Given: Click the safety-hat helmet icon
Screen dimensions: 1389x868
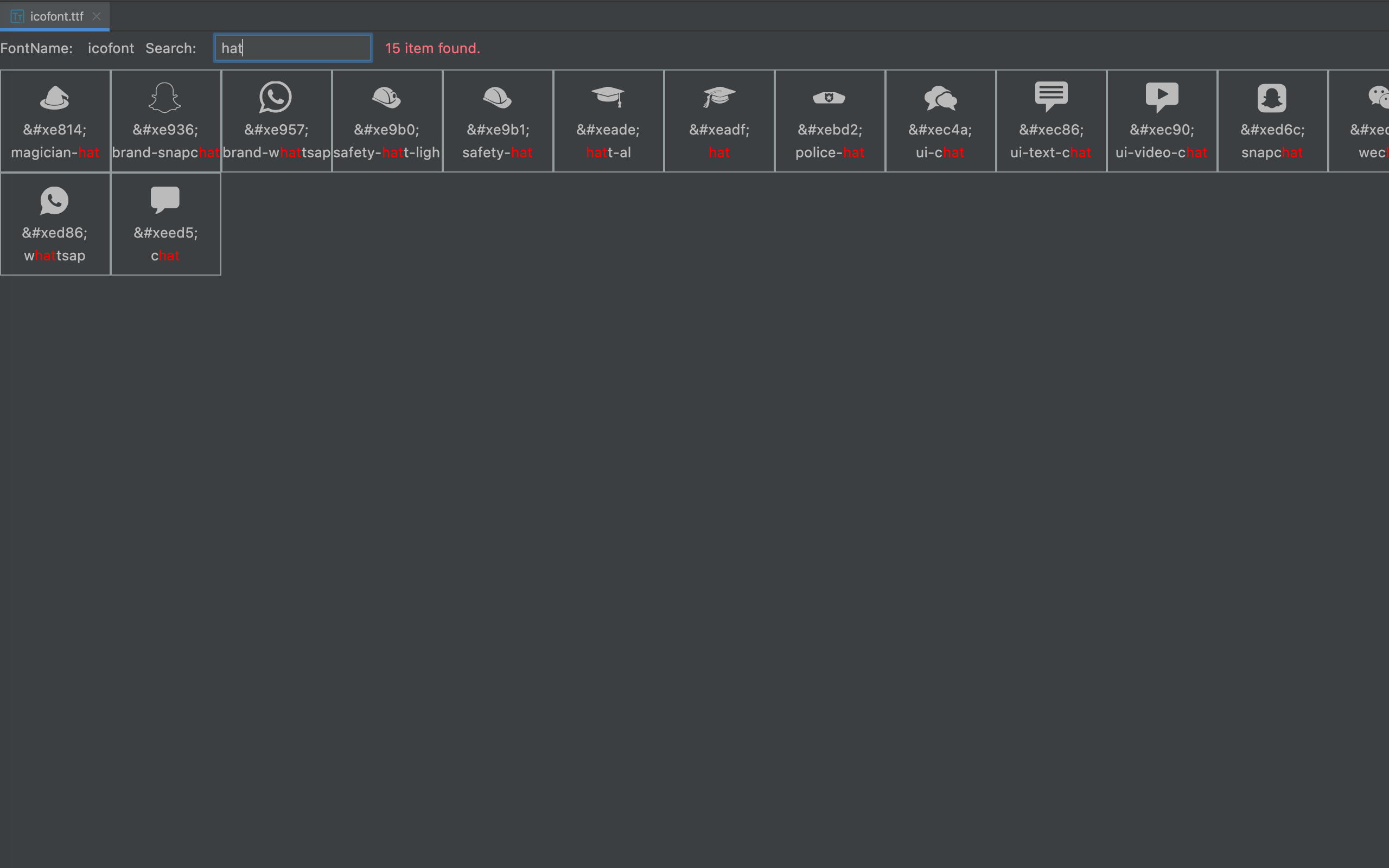Looking at the screenshot, I should click(x=497, y=98).
